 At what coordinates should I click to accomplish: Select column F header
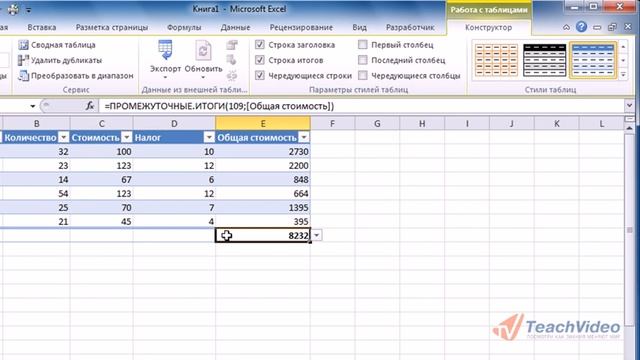(x=332, y=123)
